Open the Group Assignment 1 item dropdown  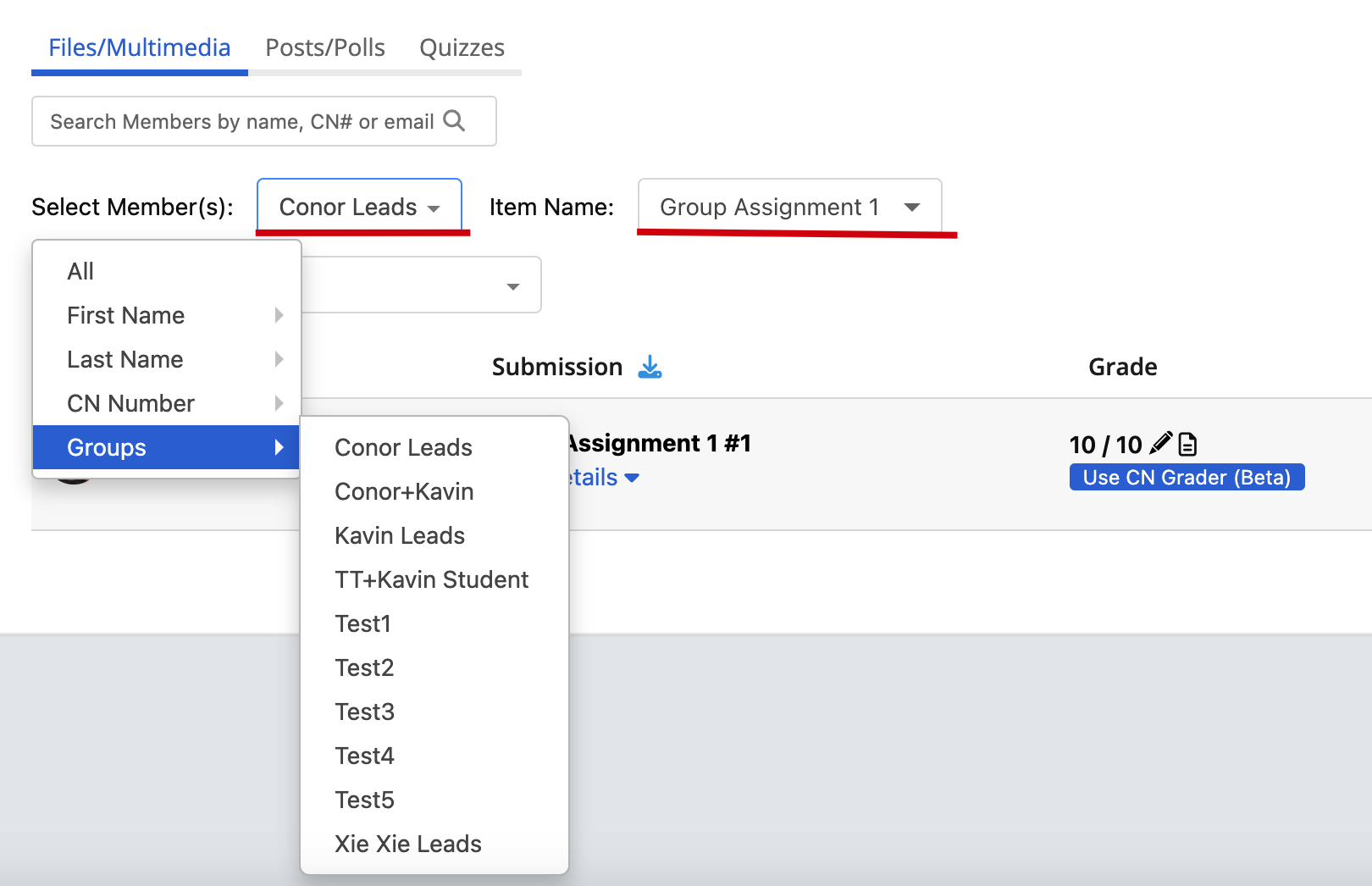point(789,207)
